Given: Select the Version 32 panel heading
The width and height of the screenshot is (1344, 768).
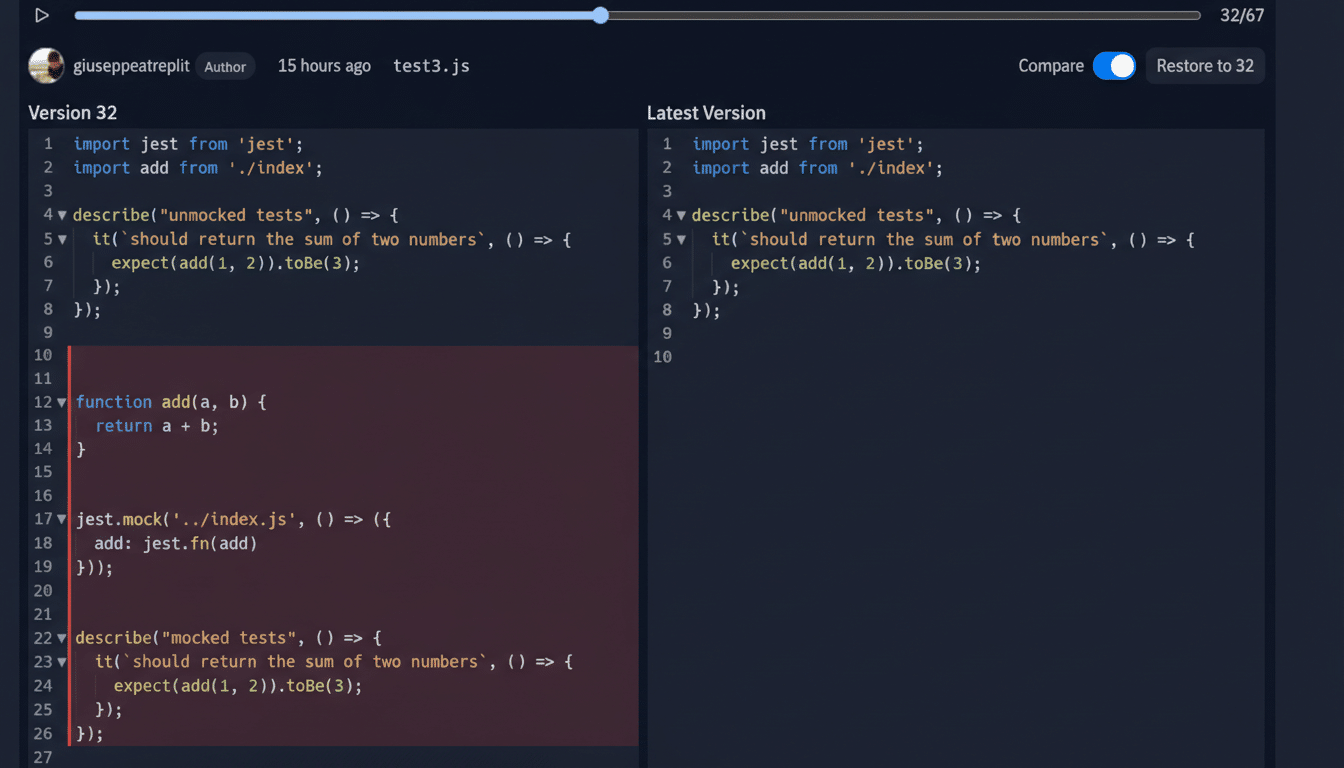Looking at the screenshot, I should click(x=73, y=112).
